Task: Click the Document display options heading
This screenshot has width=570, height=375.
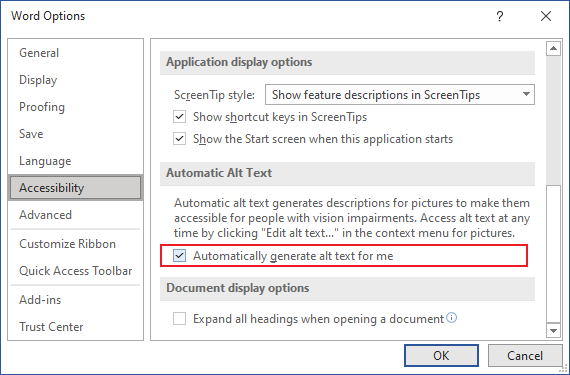Action: coord(238,288)
